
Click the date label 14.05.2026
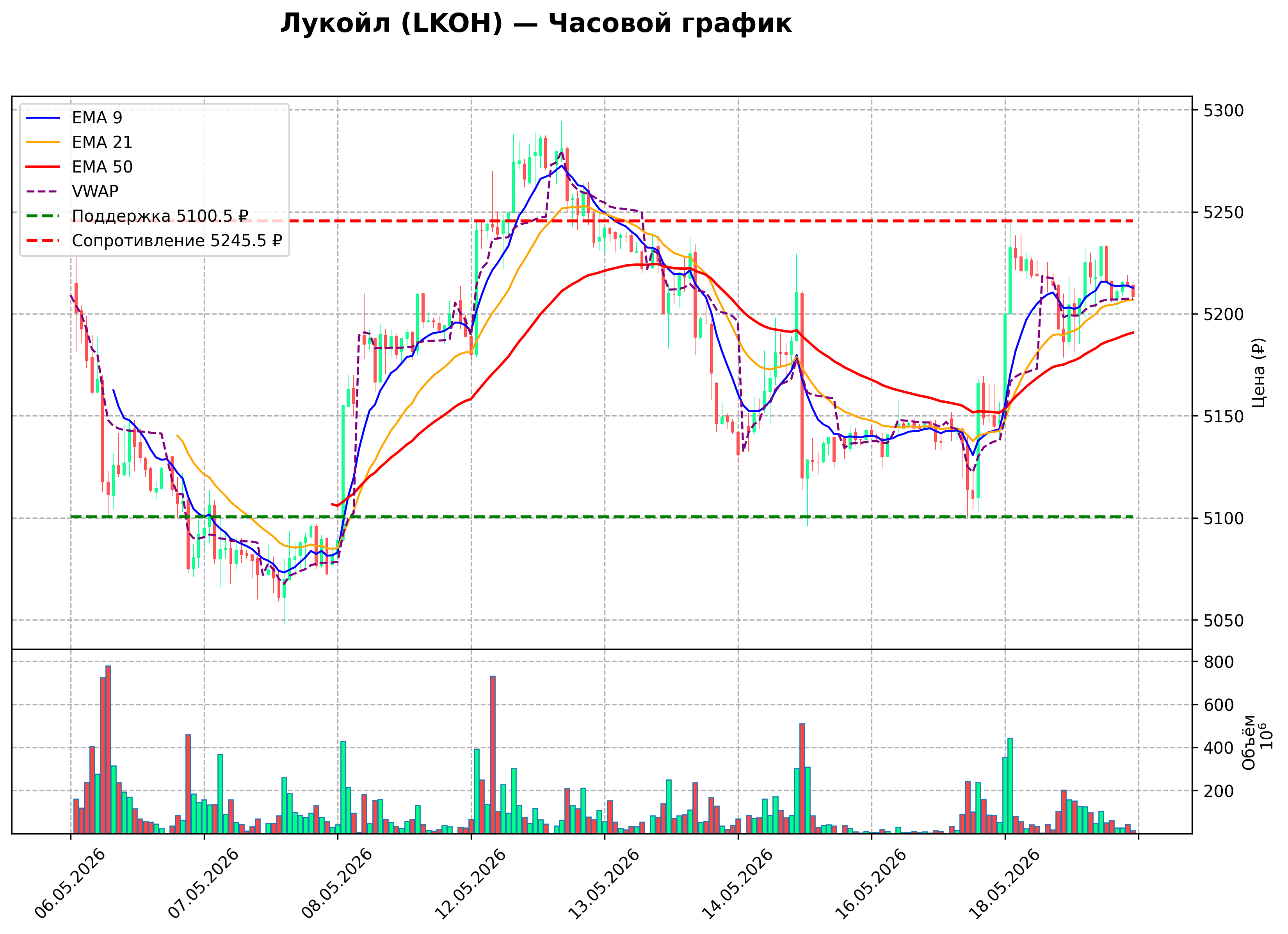coord(737,884)
